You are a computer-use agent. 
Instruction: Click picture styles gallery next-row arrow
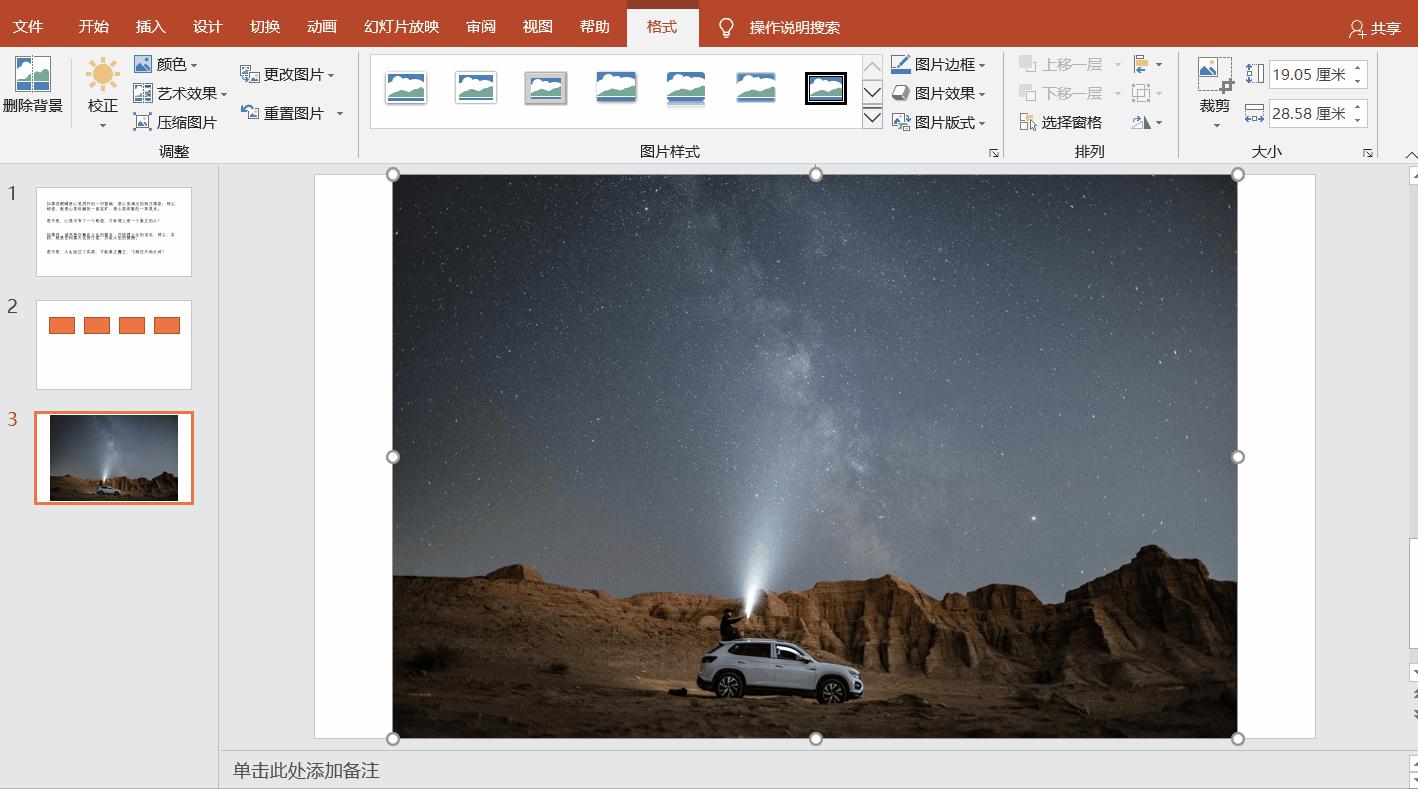[872, 92]
